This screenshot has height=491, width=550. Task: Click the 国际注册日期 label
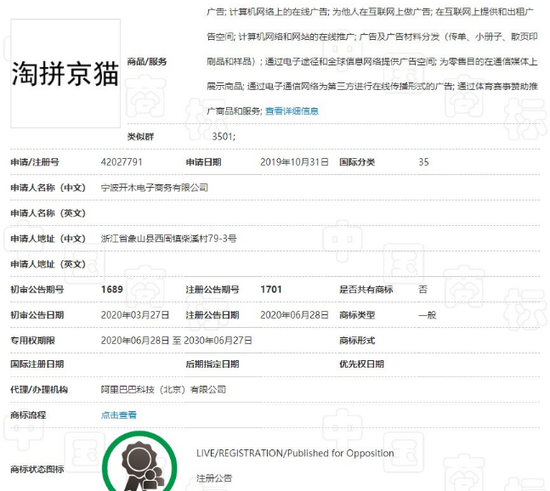pyautogui.click(x=37, y=364)
